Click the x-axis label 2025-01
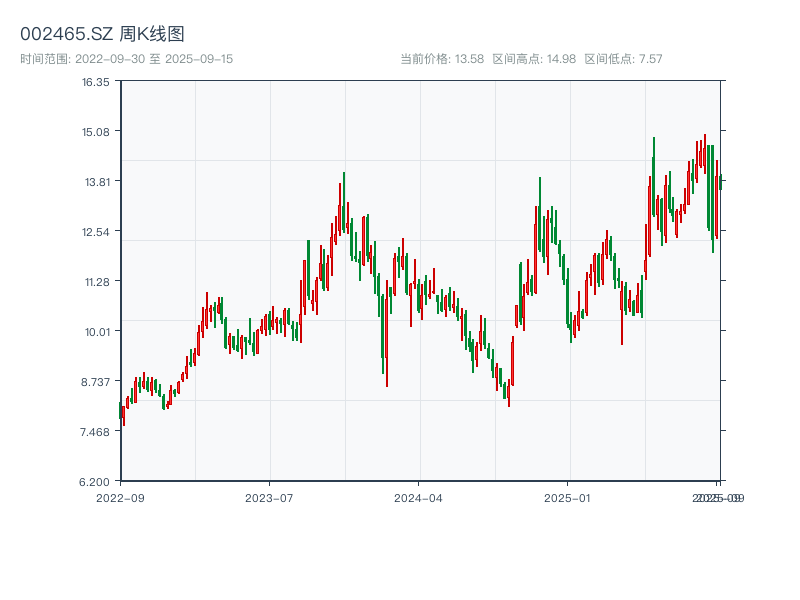 (567, 498)
